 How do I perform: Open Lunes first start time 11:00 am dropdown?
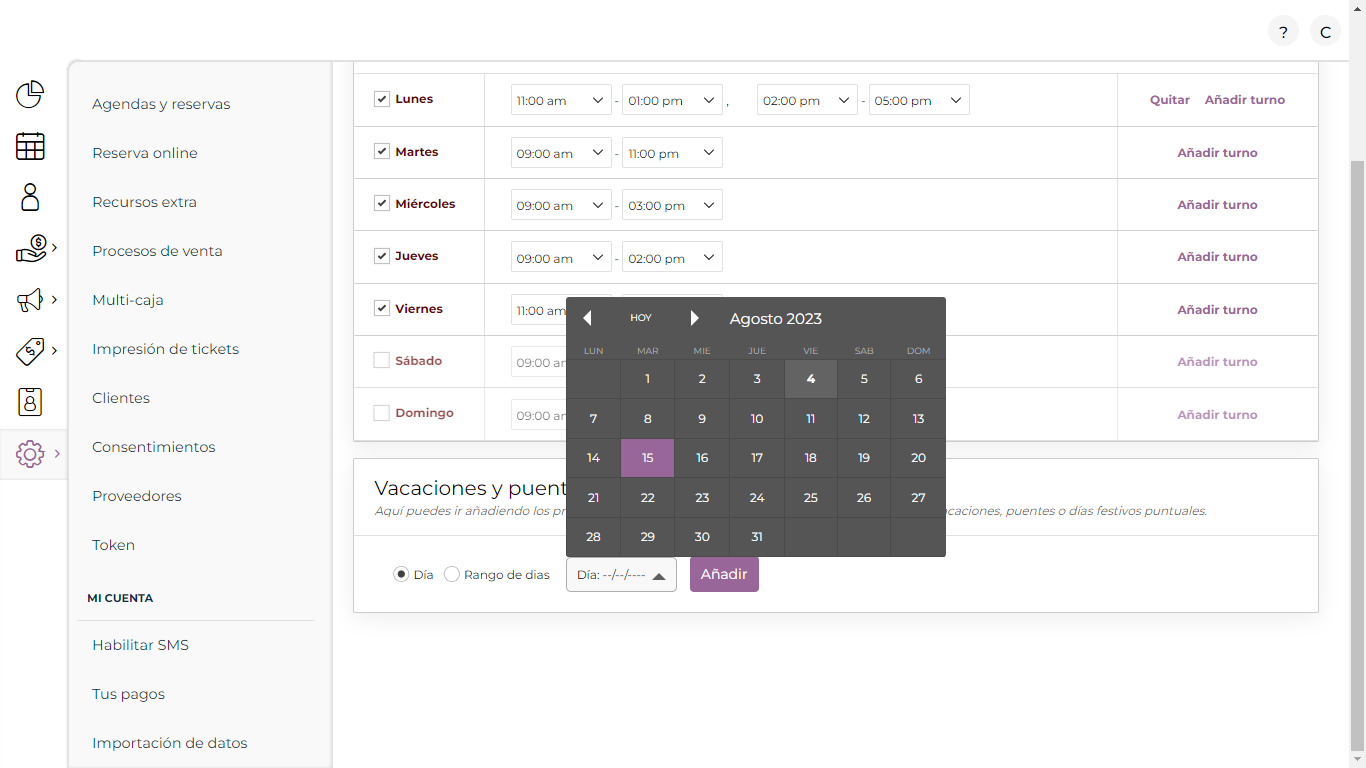(561, 100)
